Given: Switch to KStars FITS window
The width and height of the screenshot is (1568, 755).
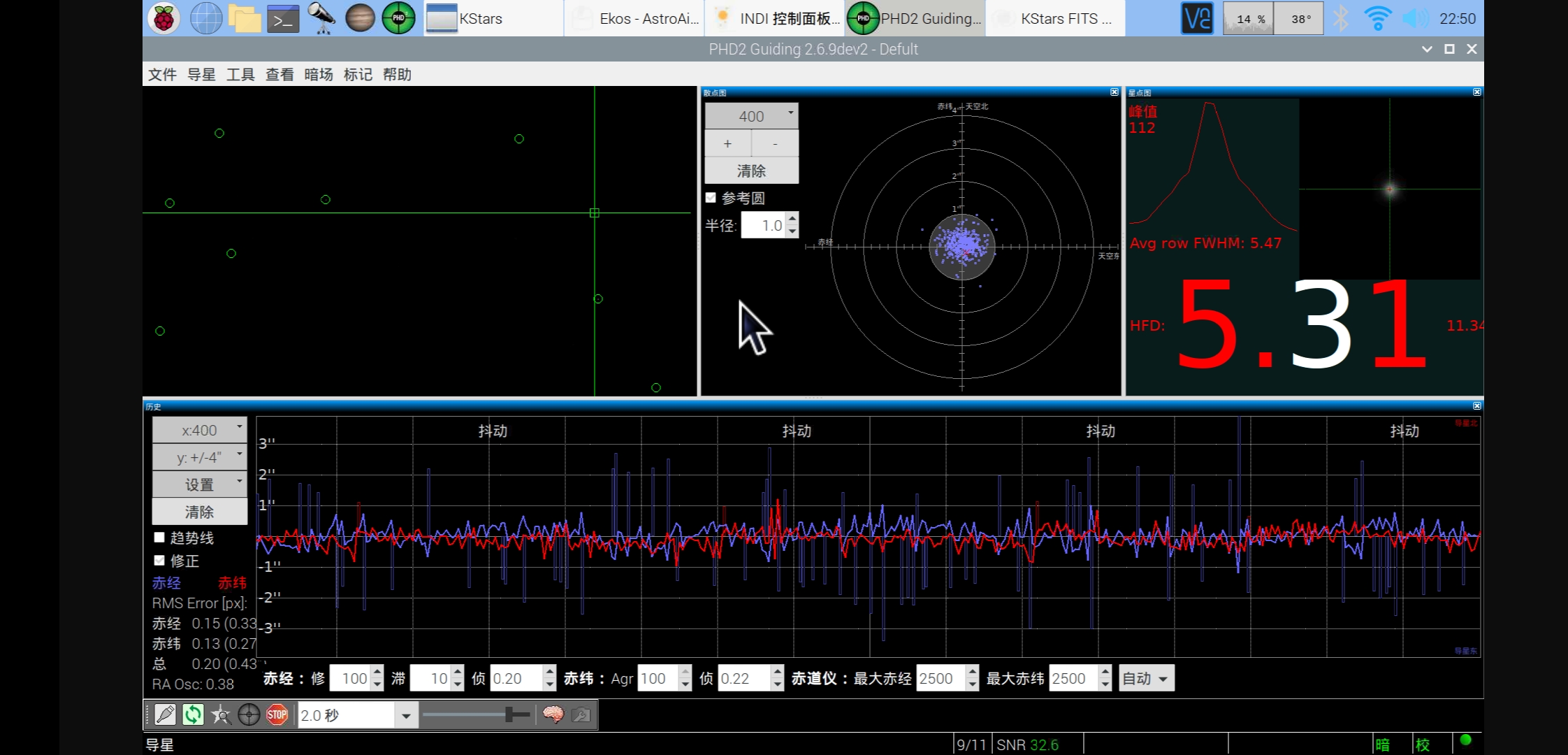Looking at the screenshot, I should (x=1056, y=18).
